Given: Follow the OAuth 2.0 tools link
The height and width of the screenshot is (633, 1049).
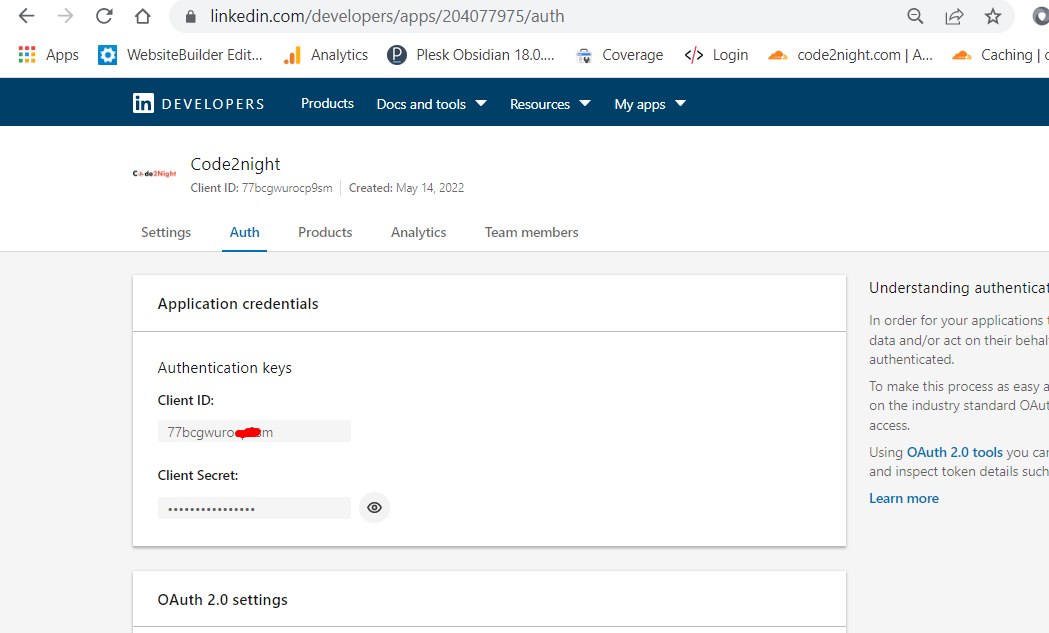Looking at the screenshot, I should (x=955, y=452).
